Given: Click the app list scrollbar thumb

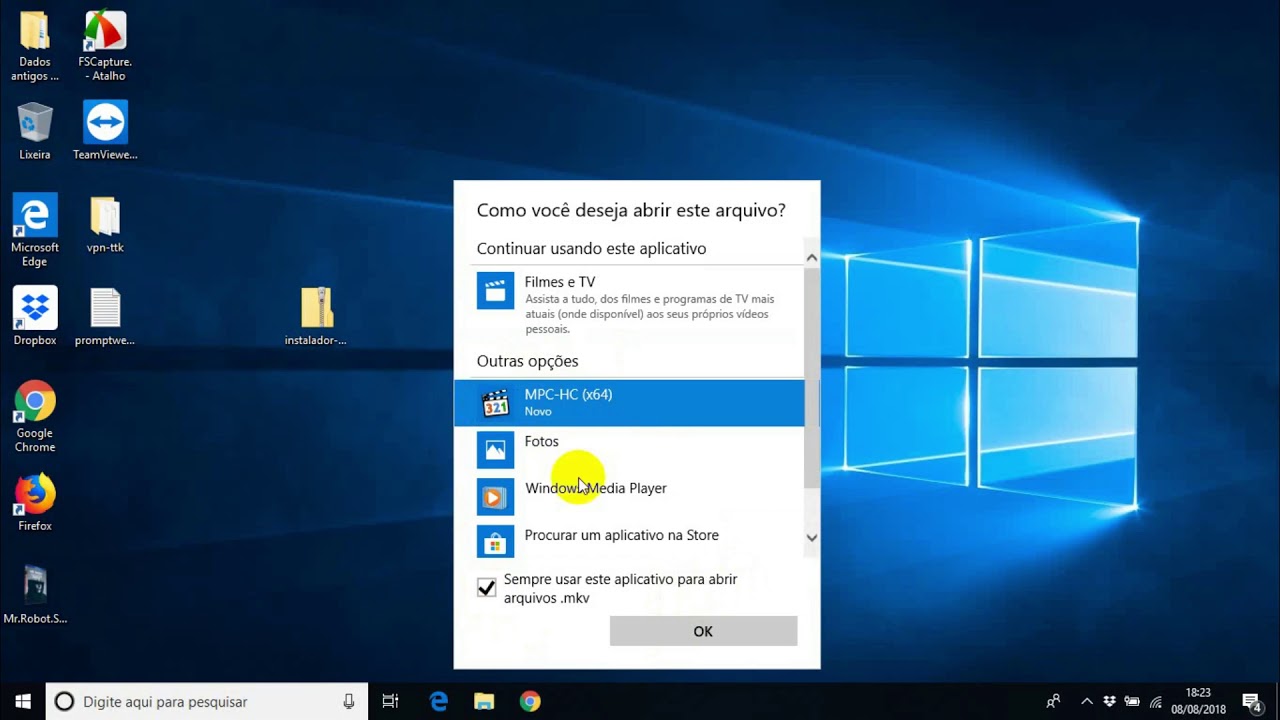Looking at the screenshot, I should pyautogui.click(x=812, y=378).
